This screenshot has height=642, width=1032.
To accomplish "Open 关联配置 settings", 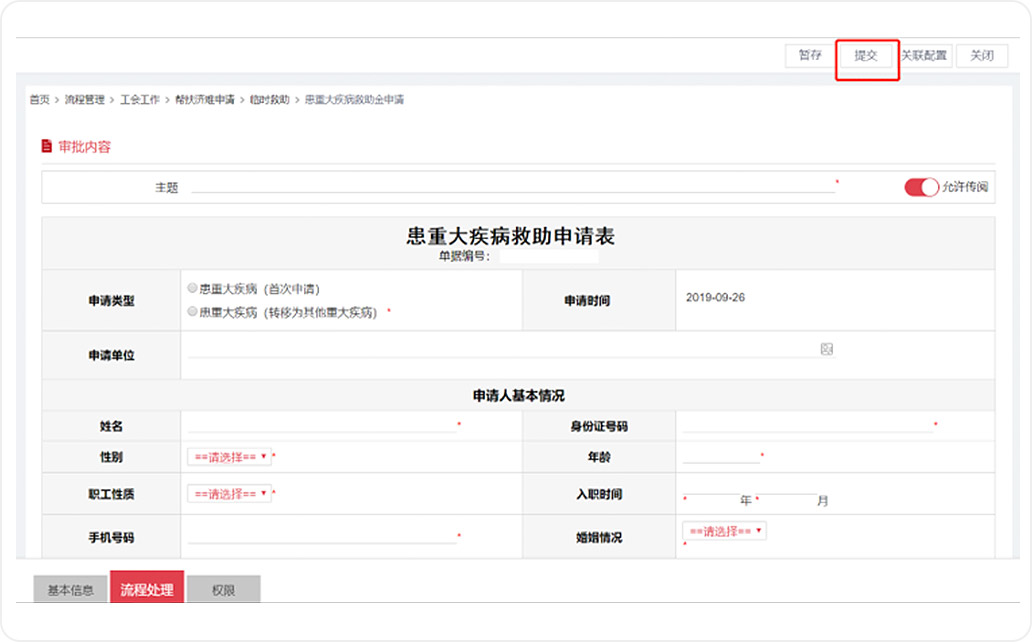I will tap(924, 56).
